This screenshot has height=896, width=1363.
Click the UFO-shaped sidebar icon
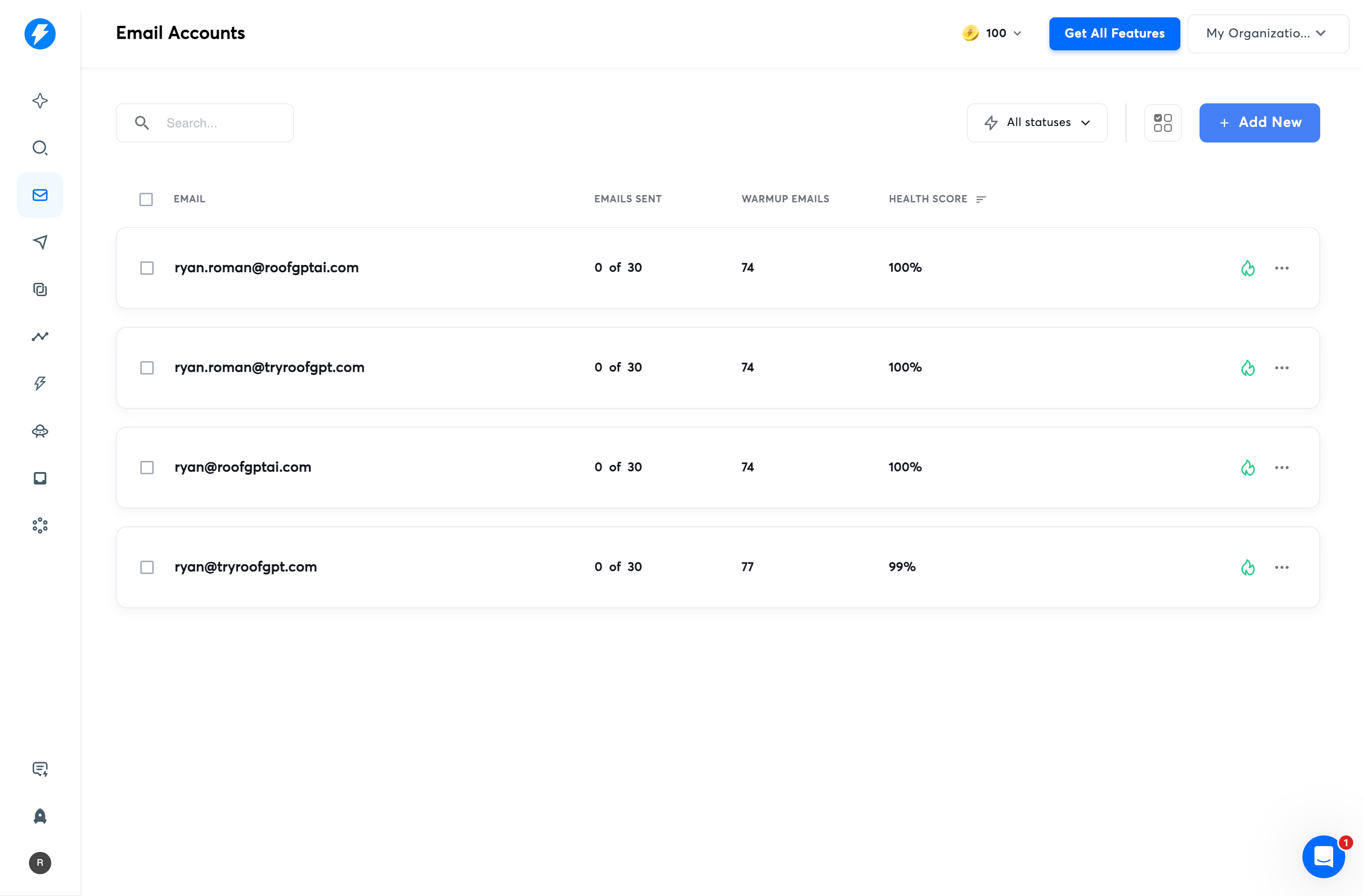point(40,431)
